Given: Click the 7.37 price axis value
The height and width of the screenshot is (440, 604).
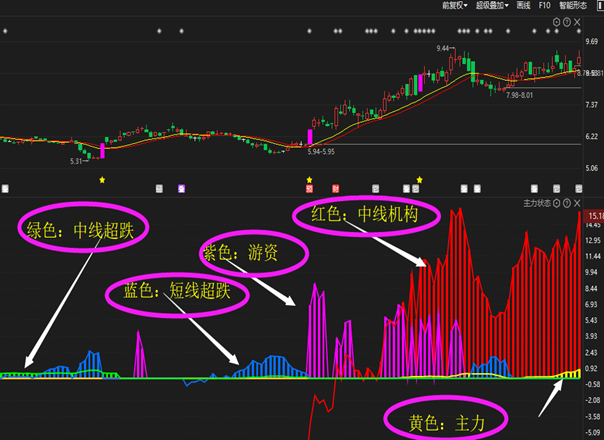Looking at the screenshot, I should point(592,105).
